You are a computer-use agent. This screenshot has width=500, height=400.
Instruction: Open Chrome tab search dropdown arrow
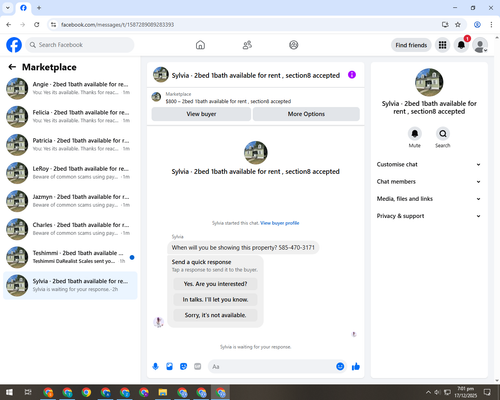coord(8,8)
